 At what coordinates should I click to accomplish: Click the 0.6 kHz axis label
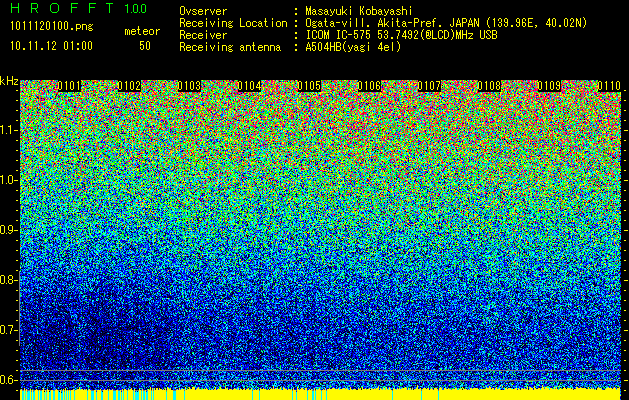pos(8,380)
